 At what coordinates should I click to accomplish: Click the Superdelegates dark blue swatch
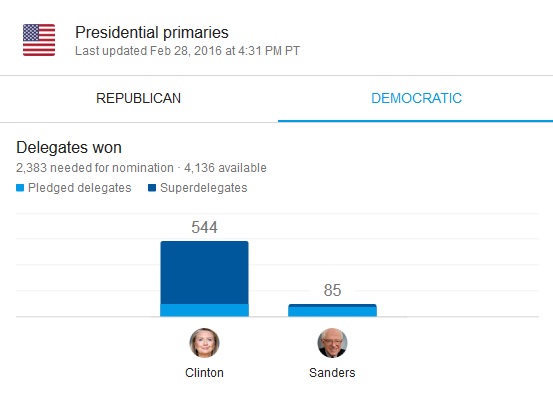point(152,188)
